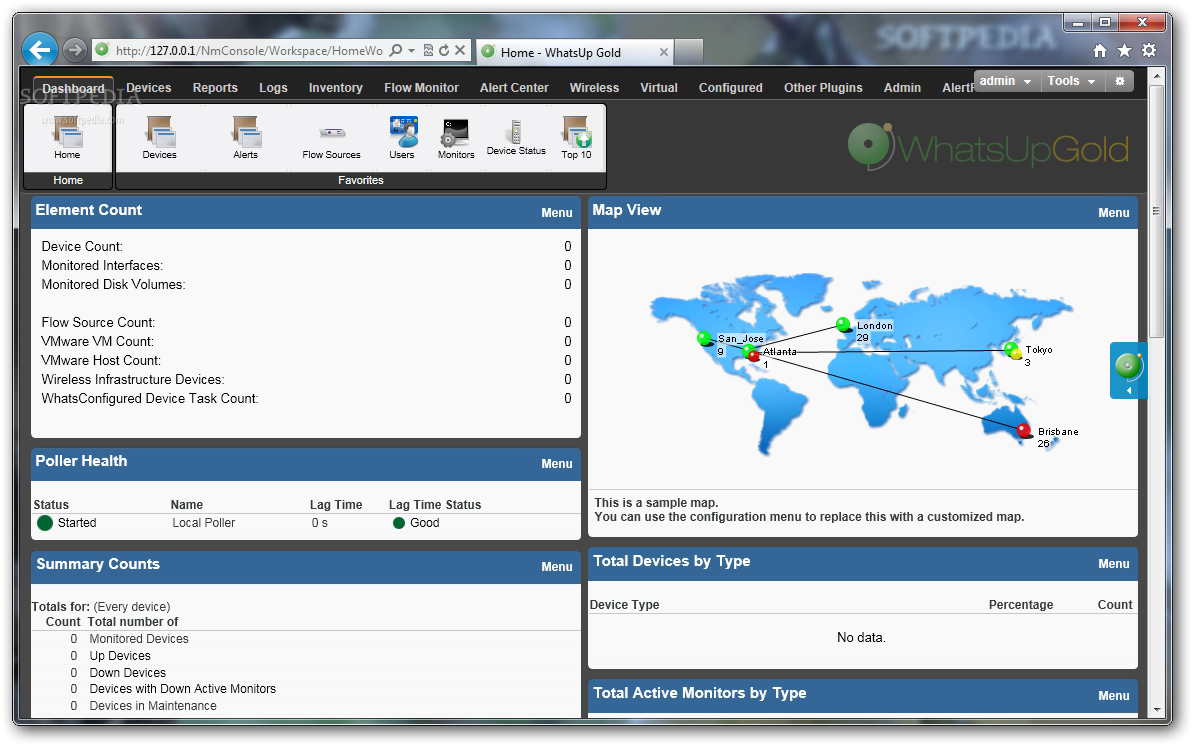
Task: Open the address bar history dropdown arrow
Action: pyautogui.click(x=412, y=50)
